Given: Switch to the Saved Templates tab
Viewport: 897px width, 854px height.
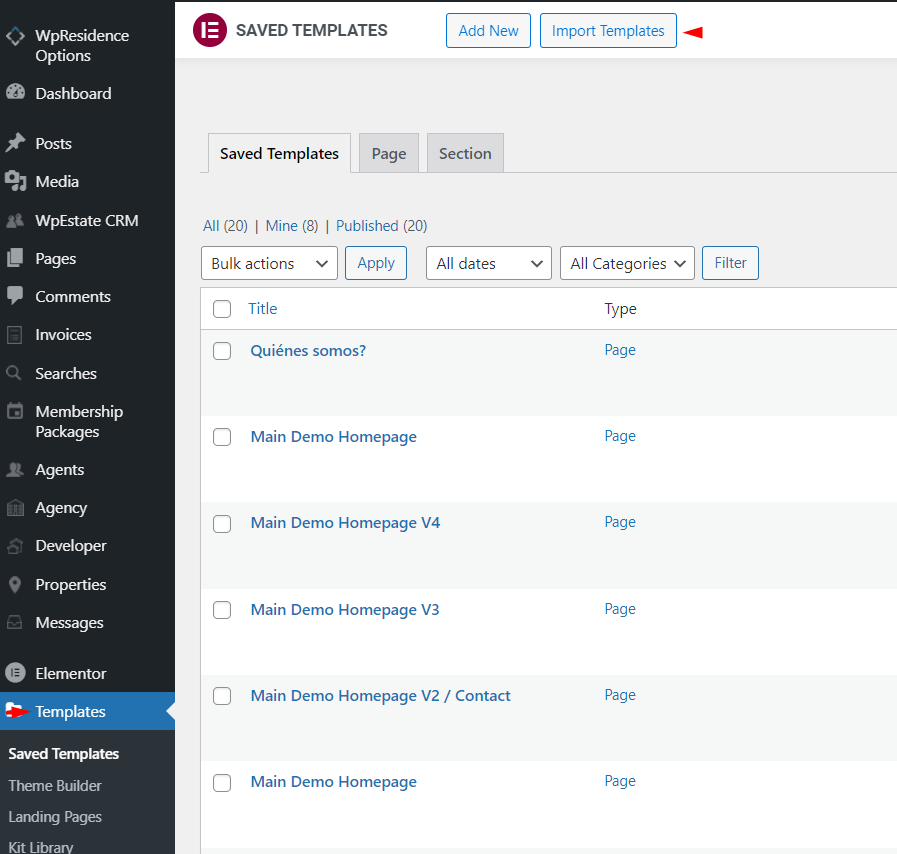Looking at the screenshot, I should point(279,153).
